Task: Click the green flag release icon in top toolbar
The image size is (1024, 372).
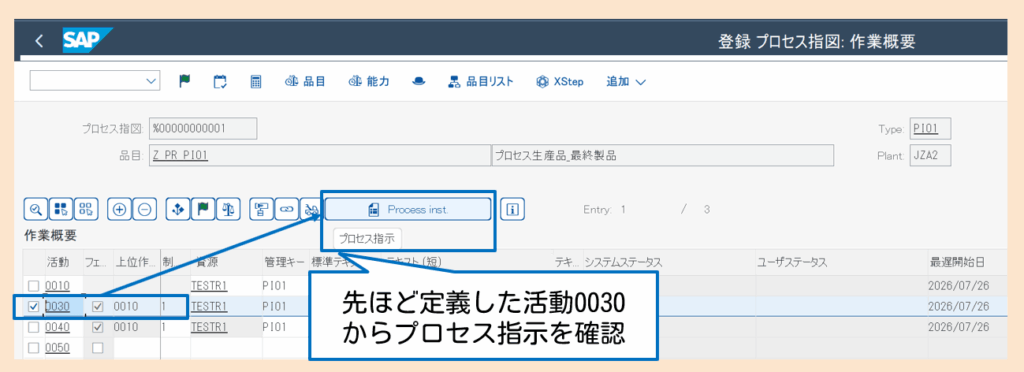Action: pos(185,82)
